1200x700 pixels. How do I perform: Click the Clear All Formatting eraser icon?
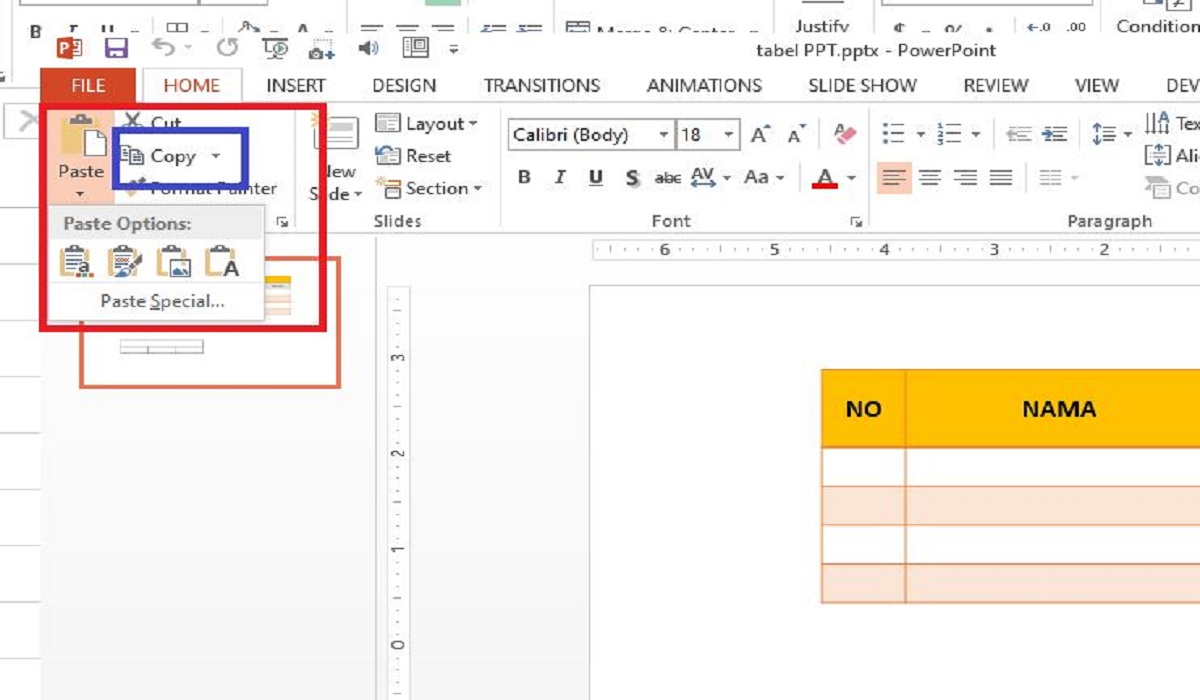click(845, 134)
